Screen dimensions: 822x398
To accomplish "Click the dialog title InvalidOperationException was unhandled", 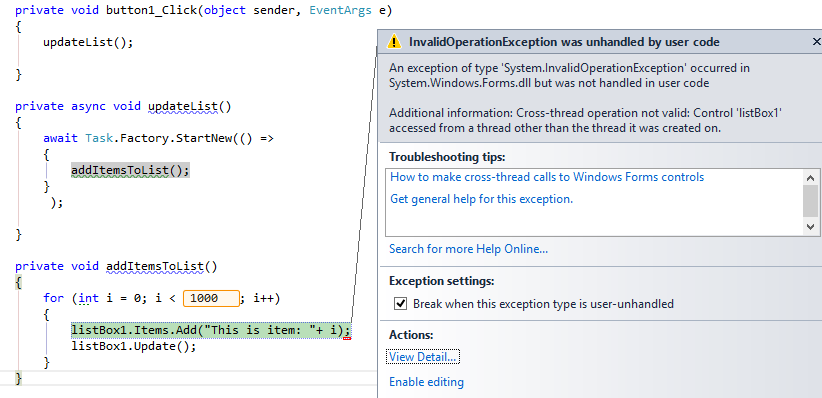I will [x=564, y=42].
